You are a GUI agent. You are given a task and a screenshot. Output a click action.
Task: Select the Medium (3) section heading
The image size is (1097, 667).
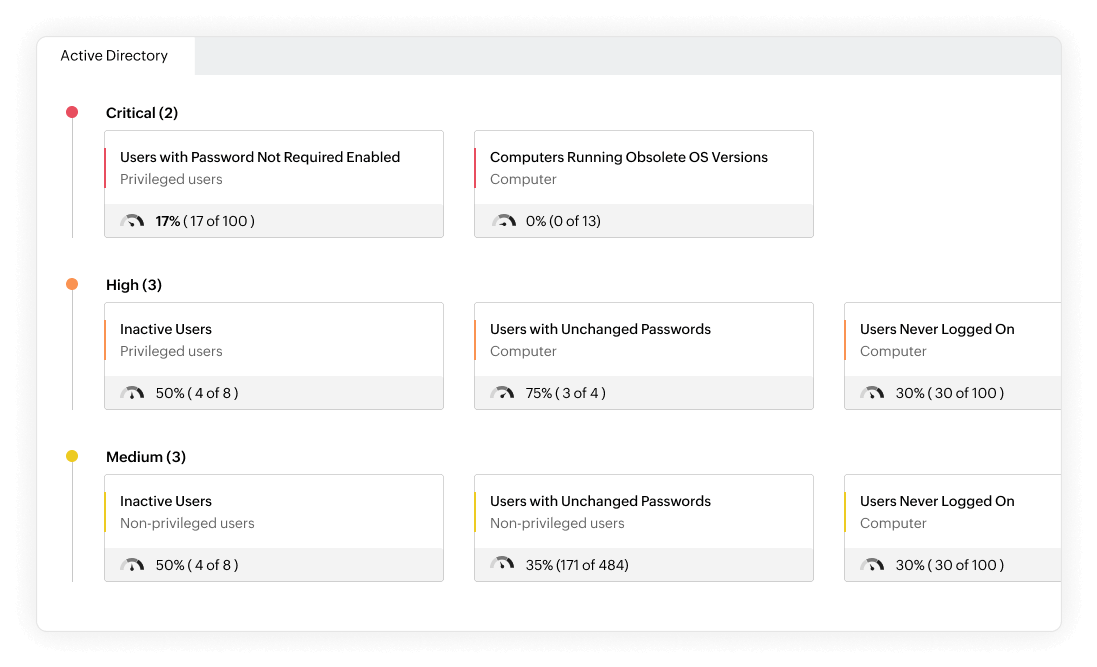146,457
